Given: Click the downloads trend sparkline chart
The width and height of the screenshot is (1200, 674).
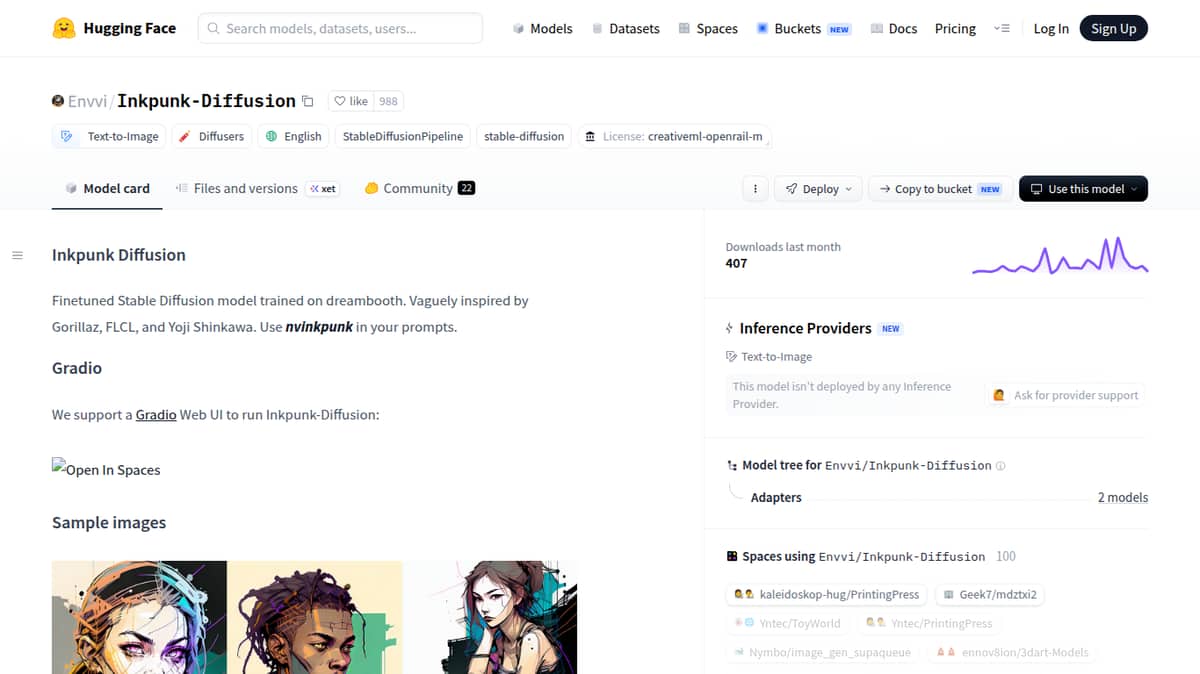Looking at the screenshot, I should click(x=1060, y=255).
